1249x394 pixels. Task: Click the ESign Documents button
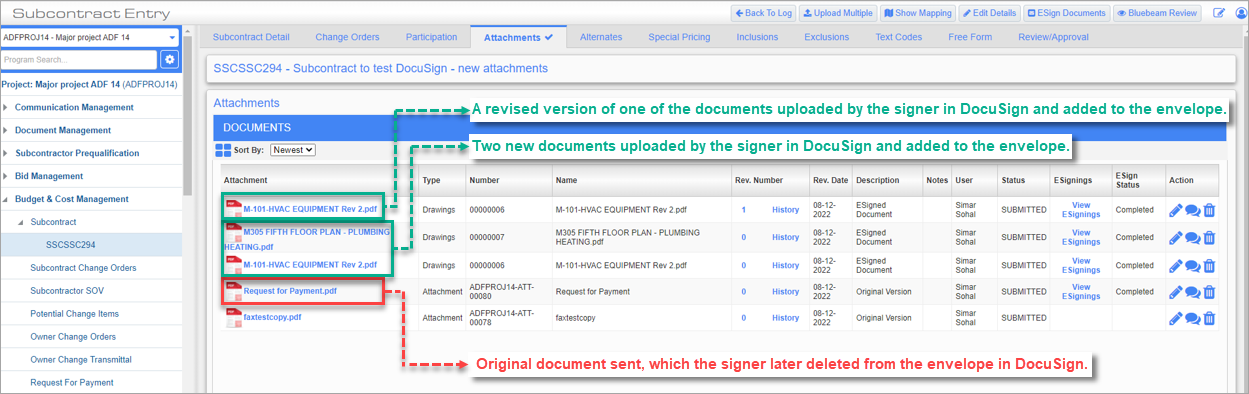click(1067, 13)
